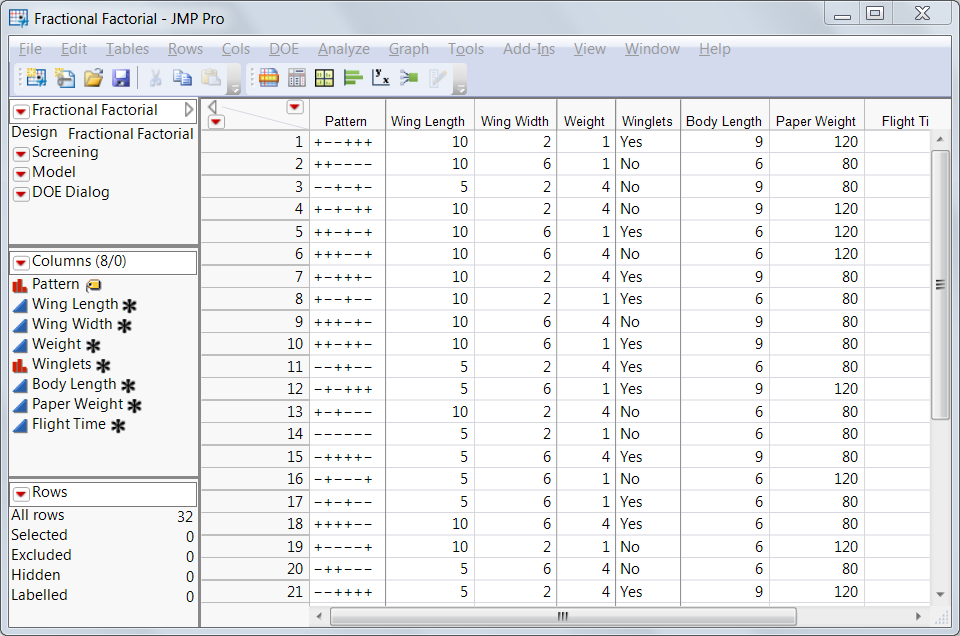Viewport: 960px width, 636px height.
Task: Open the Tables menu
Action: point(127,49)
